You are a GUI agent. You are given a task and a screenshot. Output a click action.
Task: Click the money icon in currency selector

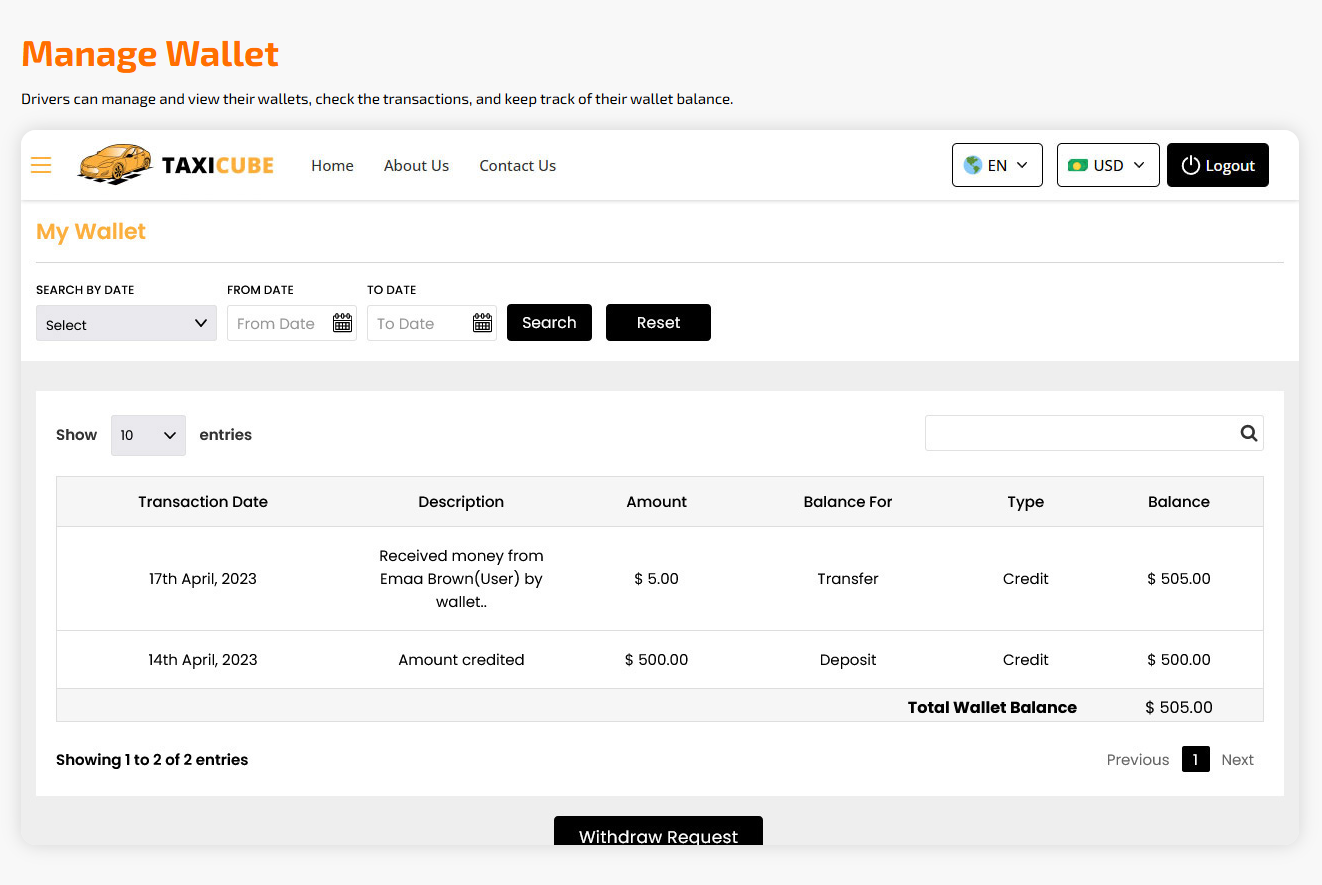tap(1078, 165)
